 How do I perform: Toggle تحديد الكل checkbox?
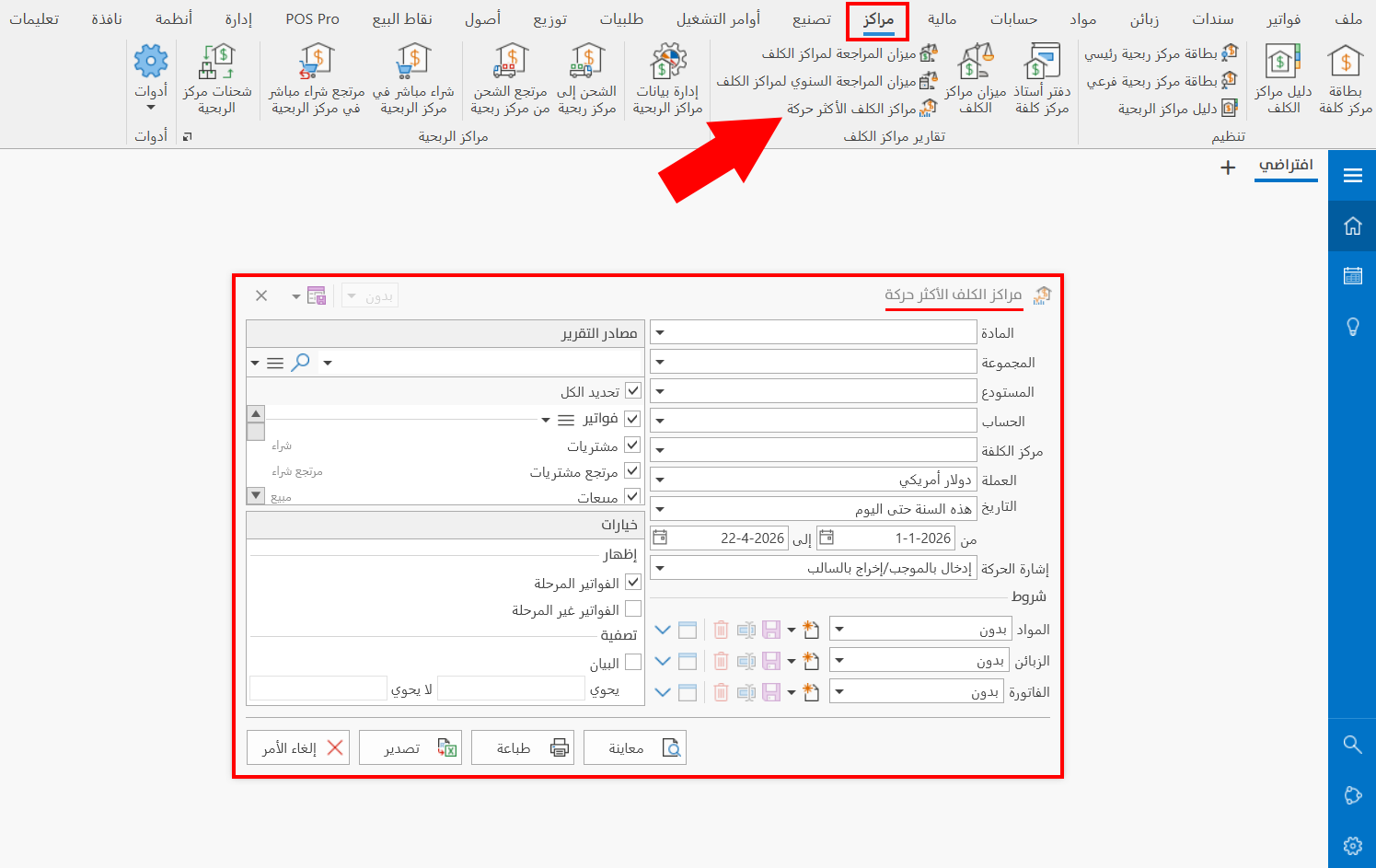pyautogui.click(x=632, y=390)
